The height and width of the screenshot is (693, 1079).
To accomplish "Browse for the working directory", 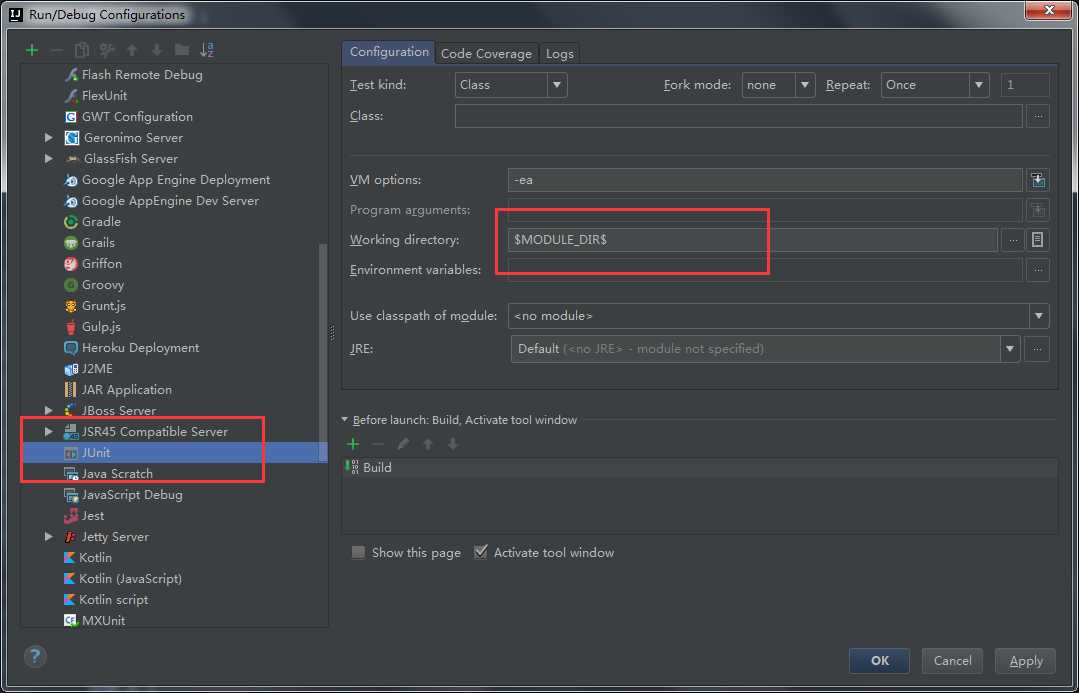I will 1012,240.
